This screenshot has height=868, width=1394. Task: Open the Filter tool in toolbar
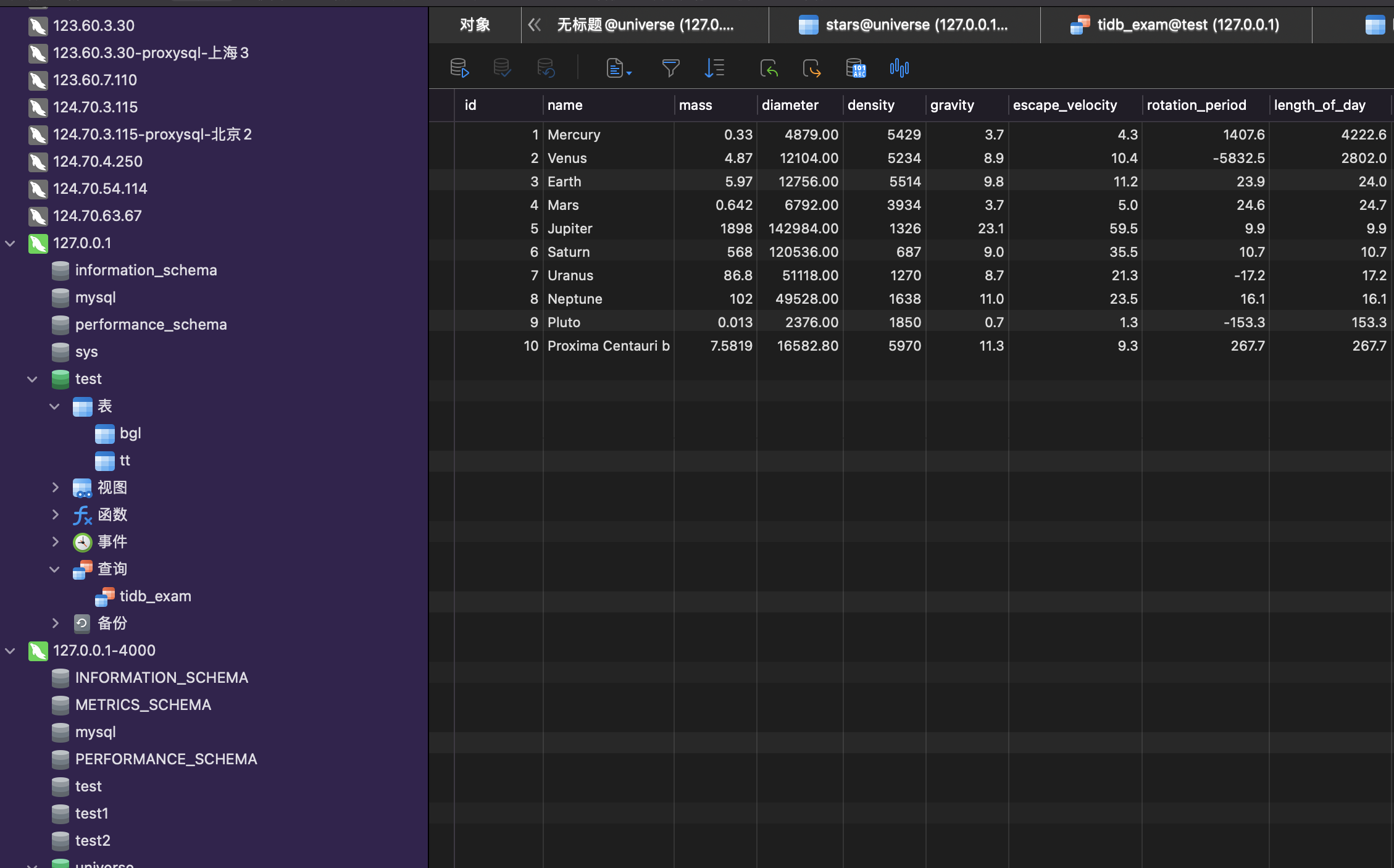(670, 68)
